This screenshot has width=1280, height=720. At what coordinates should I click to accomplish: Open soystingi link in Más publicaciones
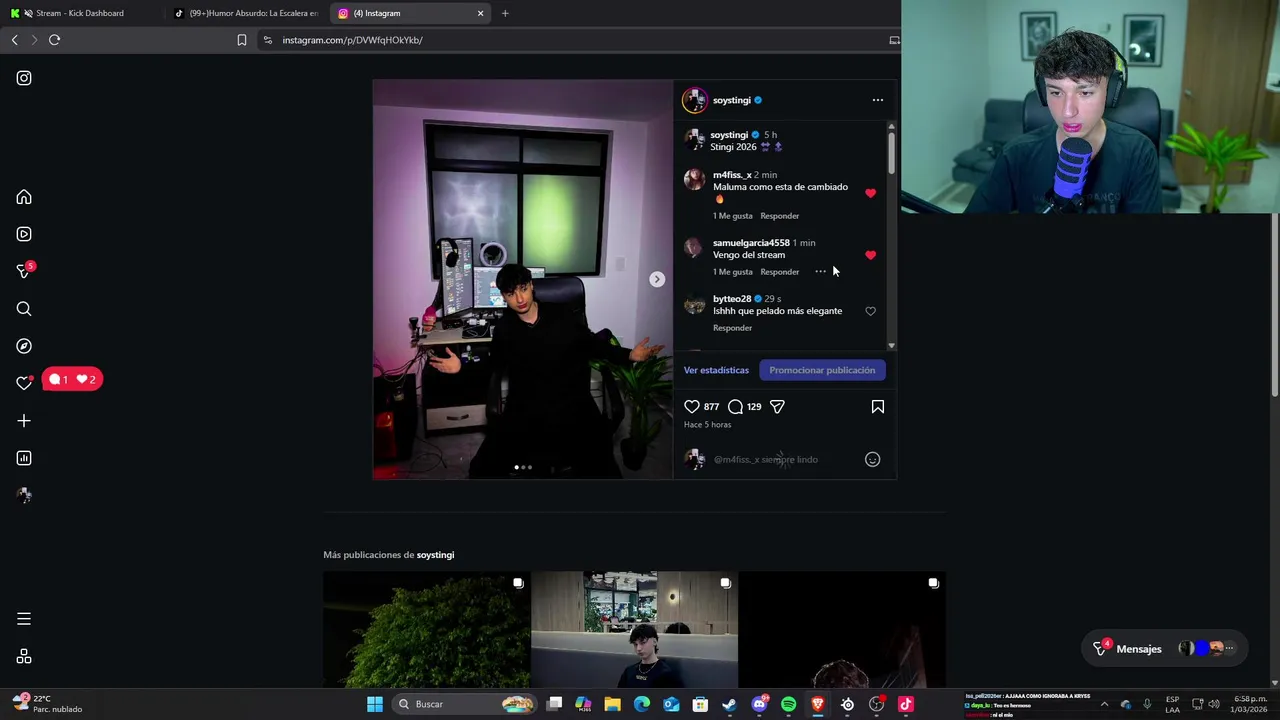[435, 555]
